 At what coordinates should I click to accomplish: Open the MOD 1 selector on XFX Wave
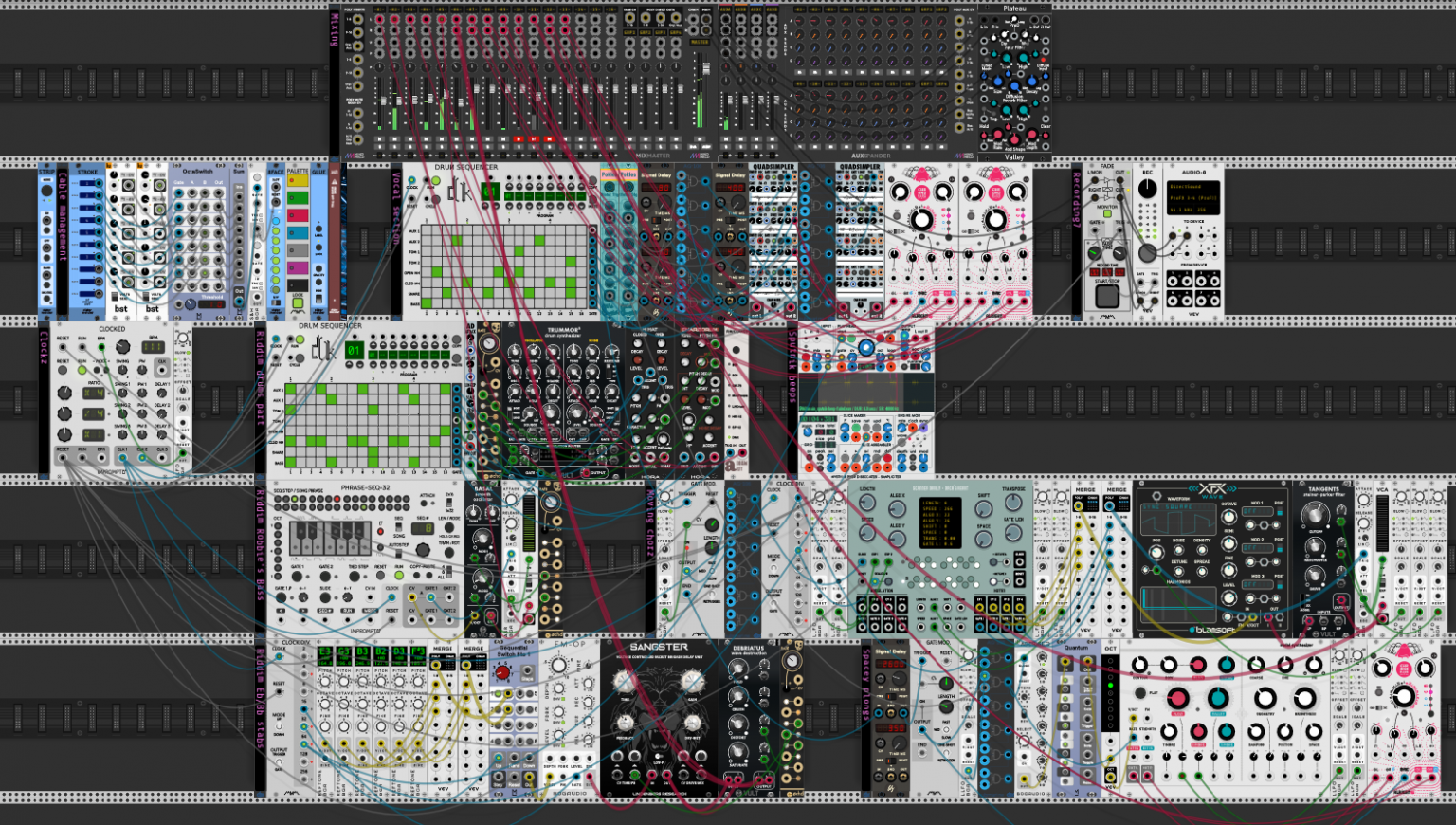(x=1256, y=511)
